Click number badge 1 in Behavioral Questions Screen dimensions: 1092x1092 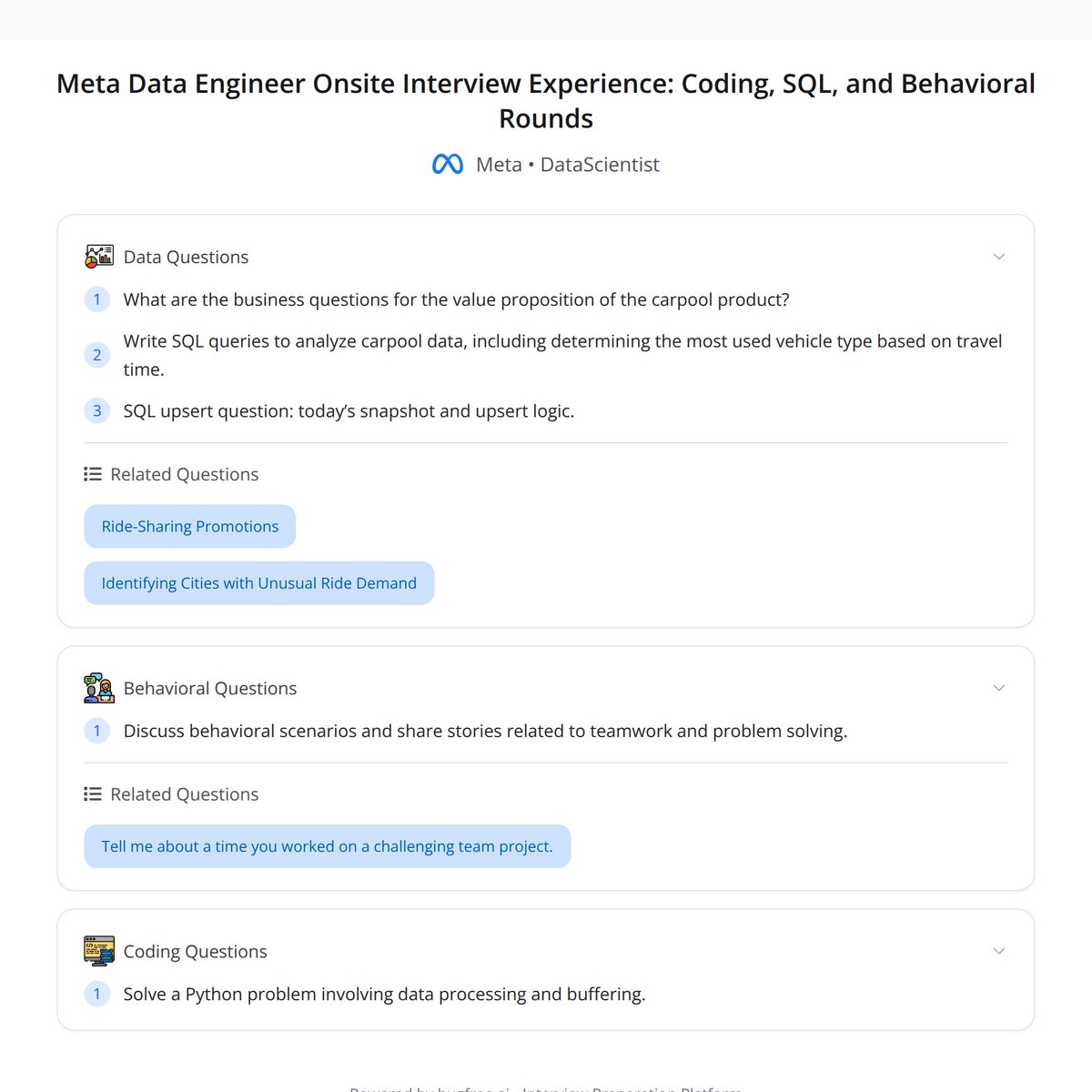tap(97, 731)
